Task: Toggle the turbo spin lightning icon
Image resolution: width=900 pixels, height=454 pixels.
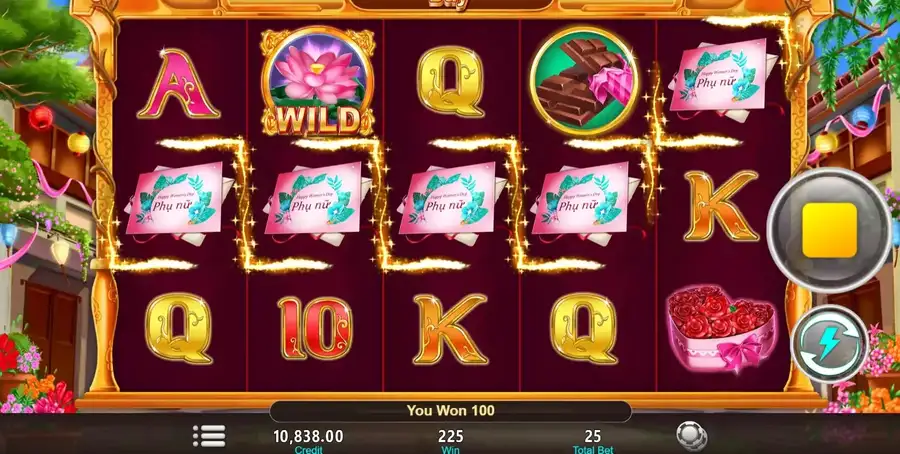Action: tap(829, 344)
